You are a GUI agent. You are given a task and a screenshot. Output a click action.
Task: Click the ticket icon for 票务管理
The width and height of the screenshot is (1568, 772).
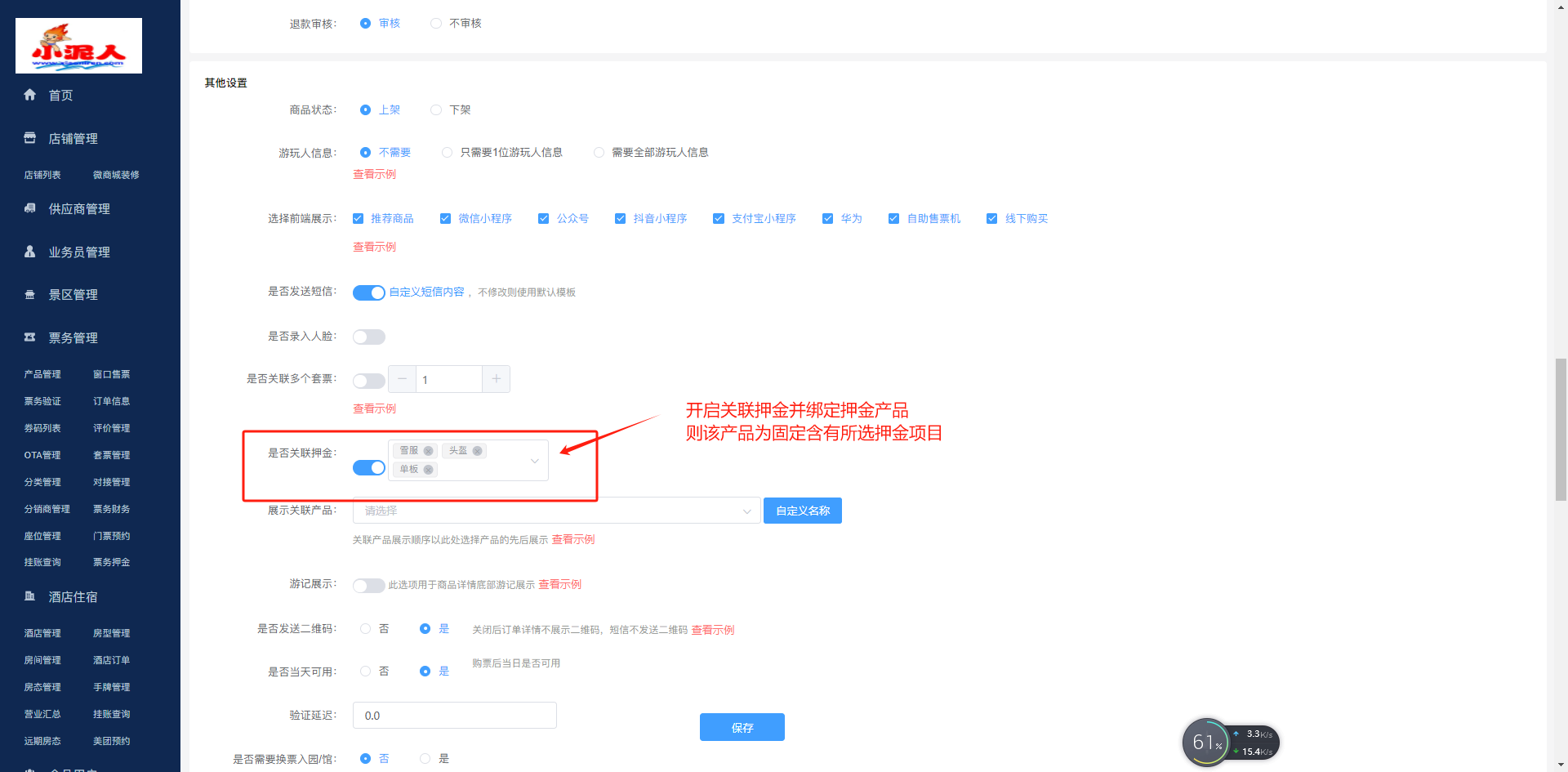pos(30,337)
